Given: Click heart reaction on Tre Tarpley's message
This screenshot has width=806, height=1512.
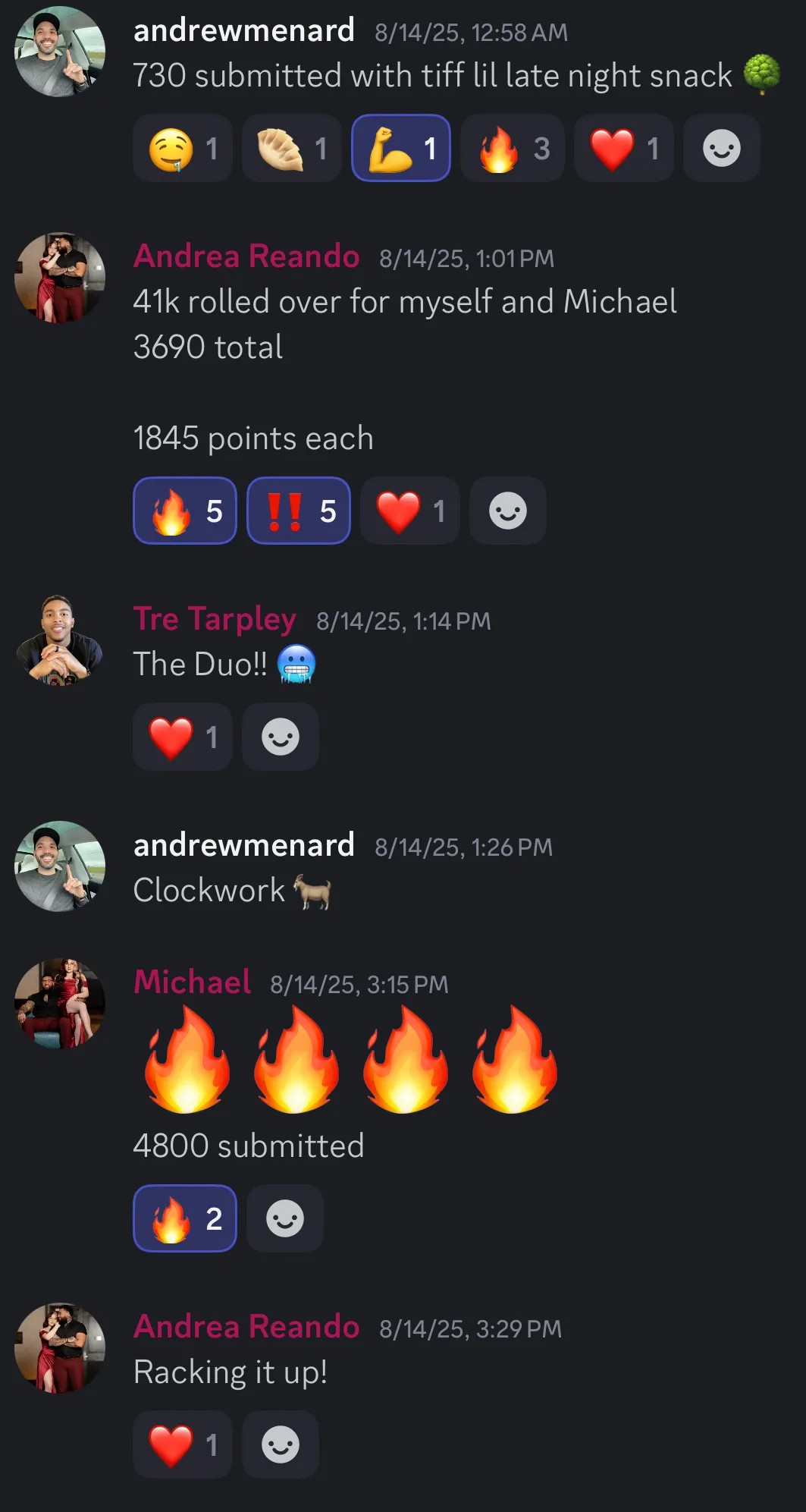Looking at the screenshot, I should (183, 737).
